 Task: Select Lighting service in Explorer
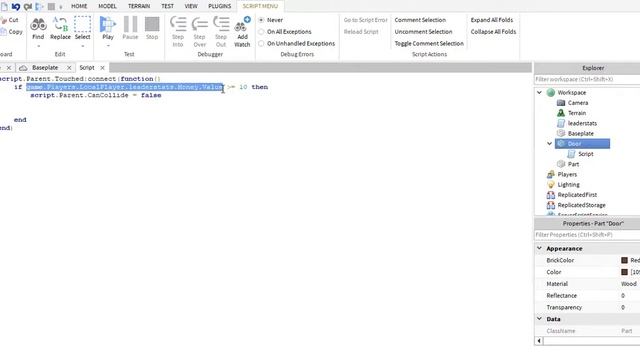click(568, 184)
